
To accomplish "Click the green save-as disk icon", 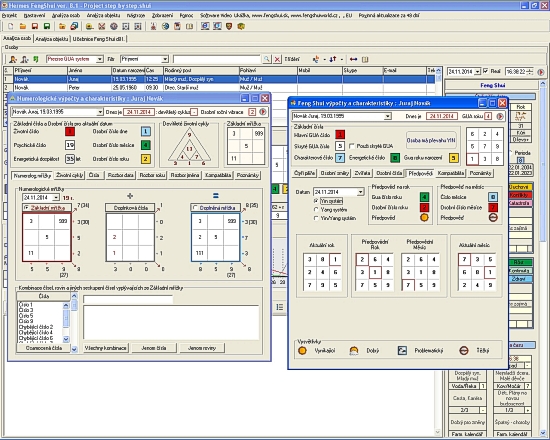I will pyautogui.click(x=47, y=26).
